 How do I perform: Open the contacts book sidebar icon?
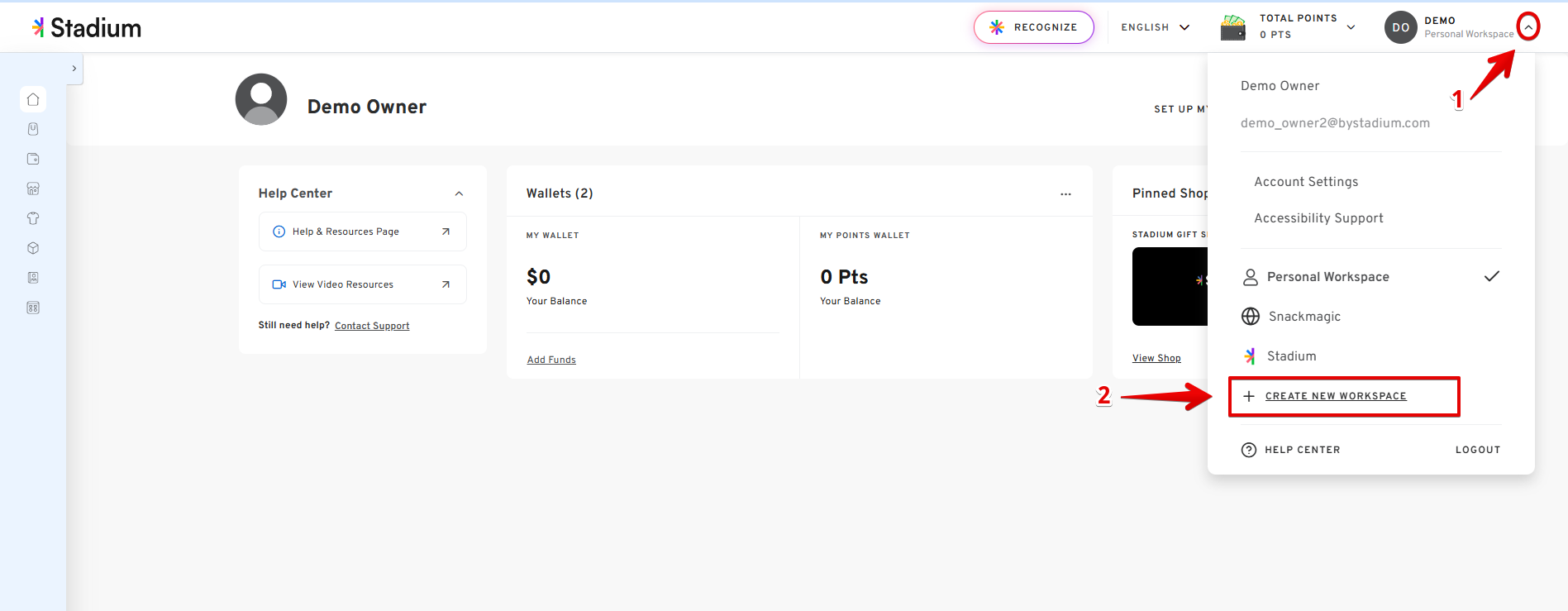pos(33,278)
